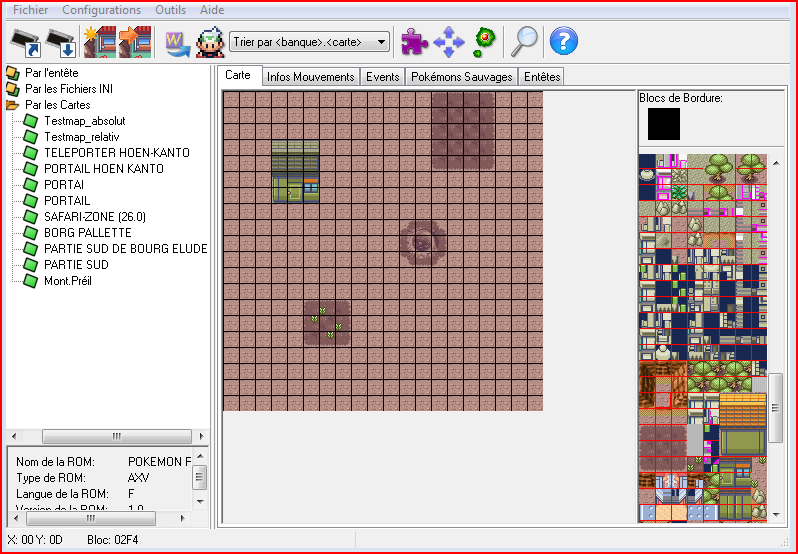Image resolution: width=798 pixels, height=554 pixels.
Task: Select the SAFARI-ZONE (26.0) map
Action: point(95,217)
